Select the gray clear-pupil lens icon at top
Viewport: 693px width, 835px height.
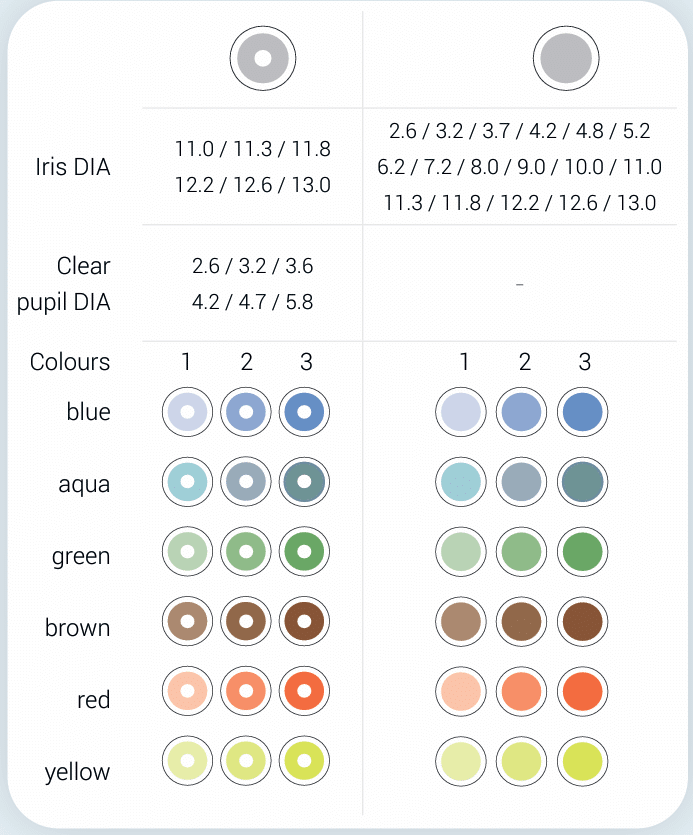[263, 58]
